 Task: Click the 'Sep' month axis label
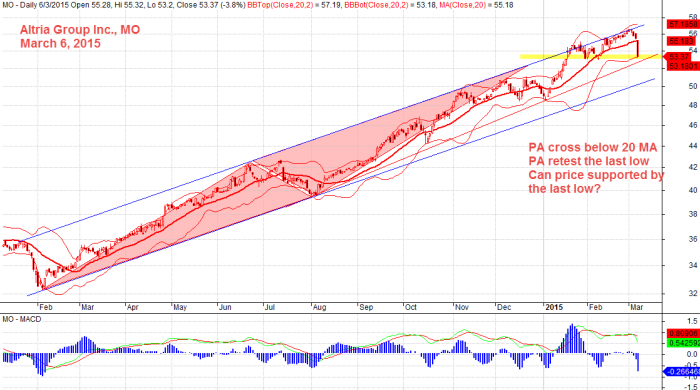pos(366,307)
